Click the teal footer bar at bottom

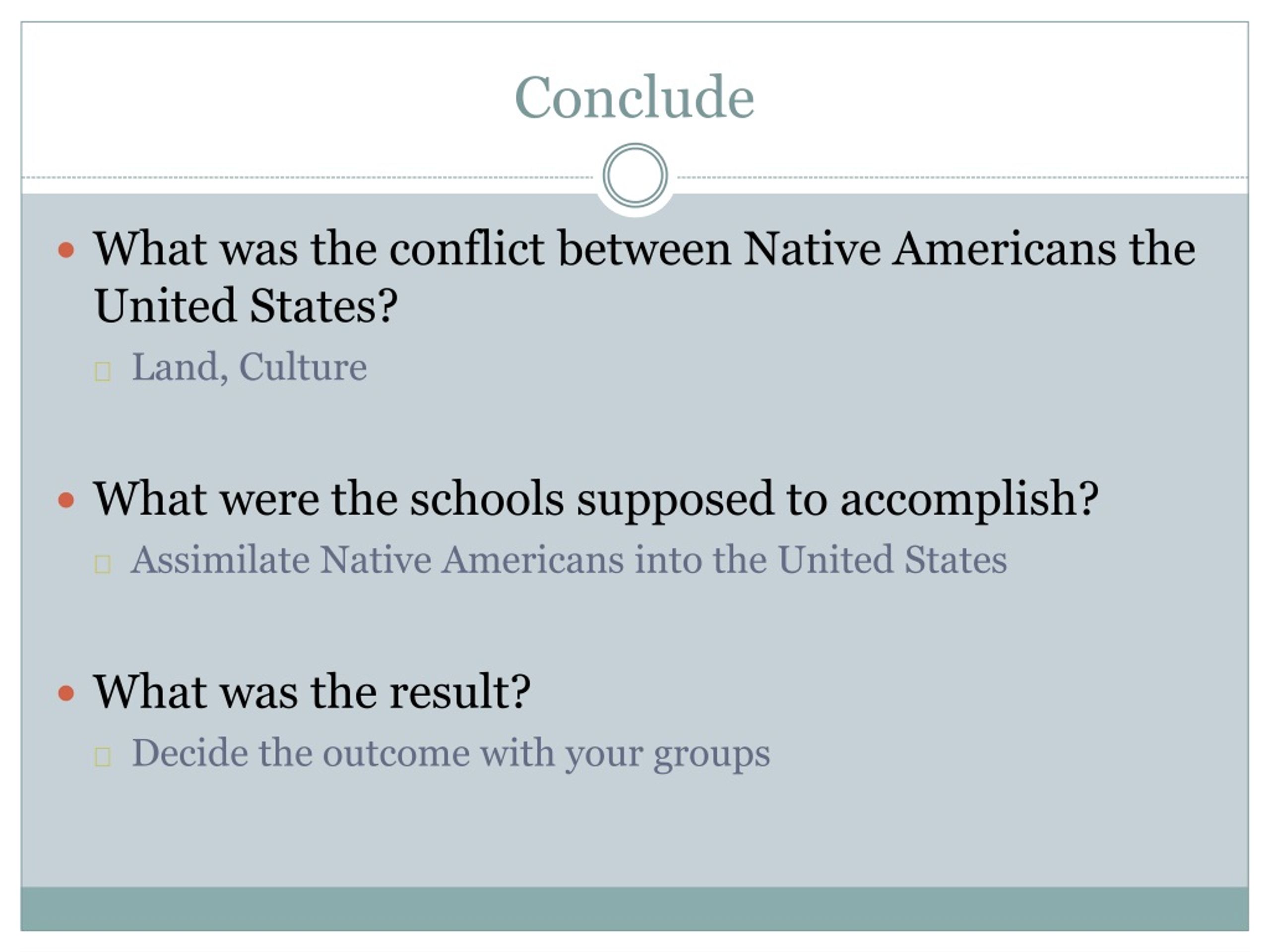coord(635,908)
